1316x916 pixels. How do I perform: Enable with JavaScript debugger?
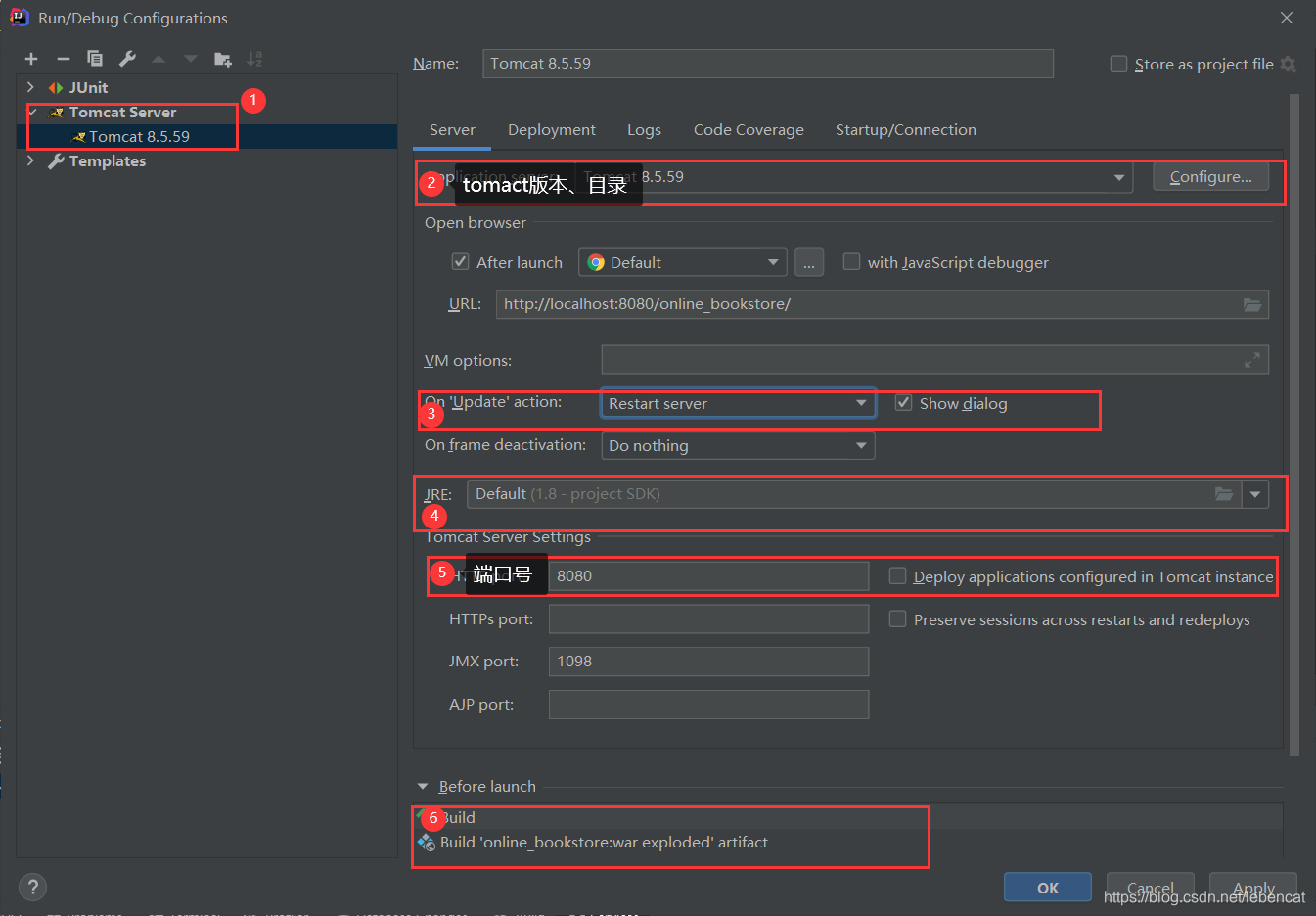tap(851, 261)
